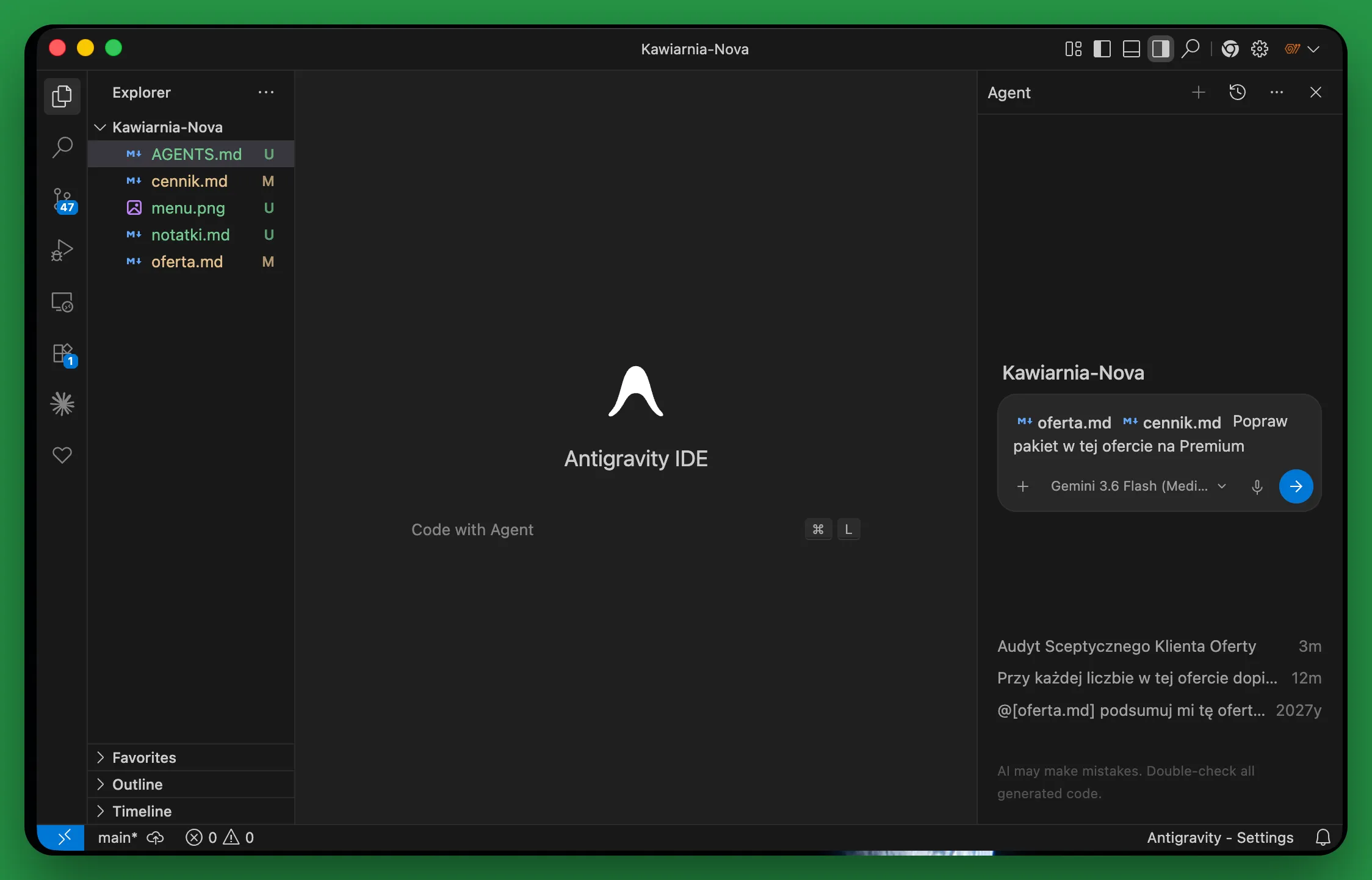Start voice input with microphone
This screenshot has width=1372, height=880.
click(x=1257, y=486)
